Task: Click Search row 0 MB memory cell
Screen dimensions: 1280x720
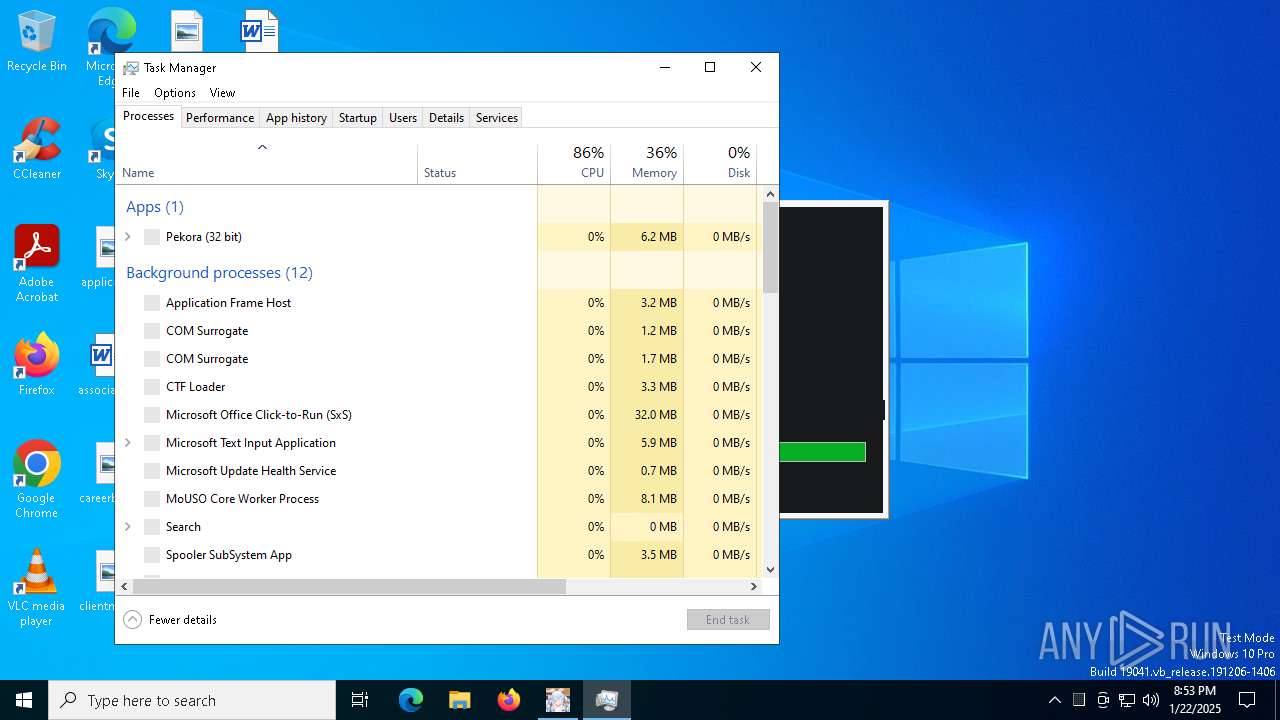Action: pyautogui.click(x=647, y=527)
